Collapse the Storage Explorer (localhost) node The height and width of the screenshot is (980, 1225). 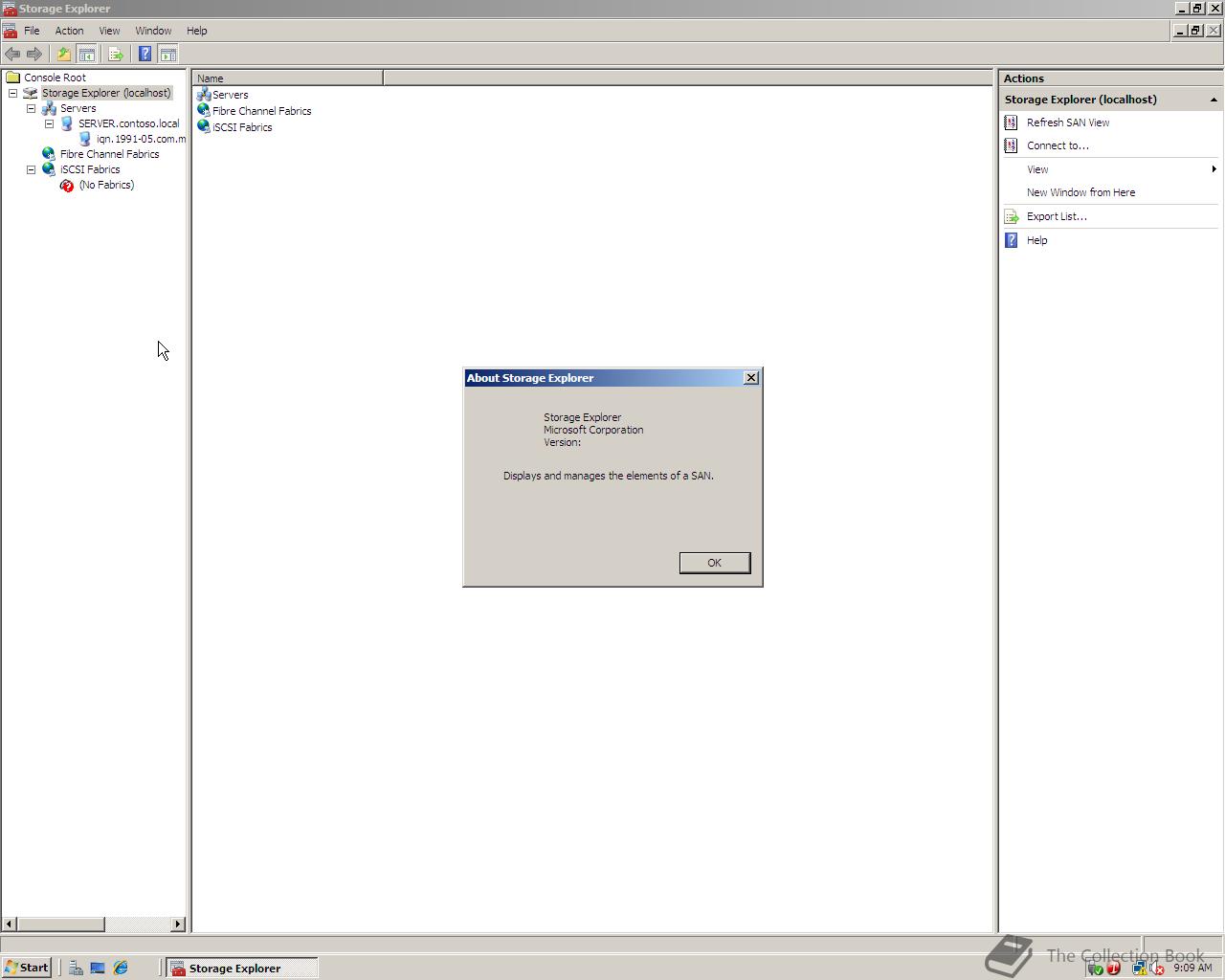(x=12, y=93)
